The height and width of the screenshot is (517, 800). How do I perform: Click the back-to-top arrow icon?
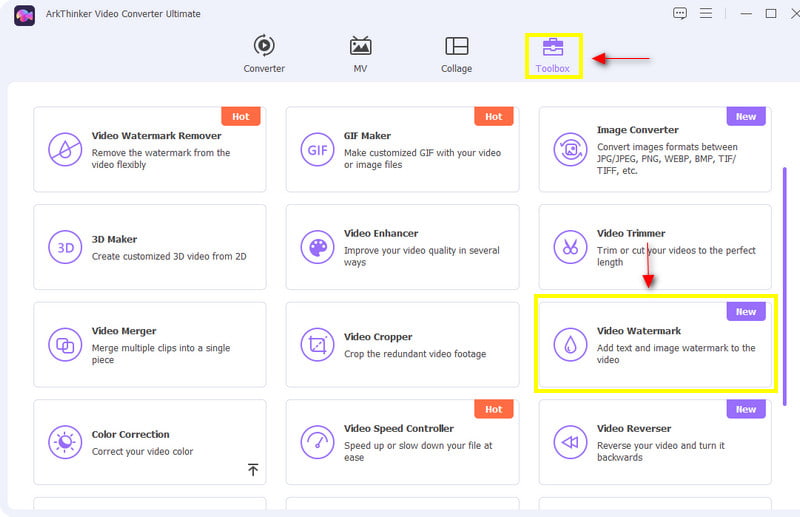pyautogui.click(x=253, y=470)
